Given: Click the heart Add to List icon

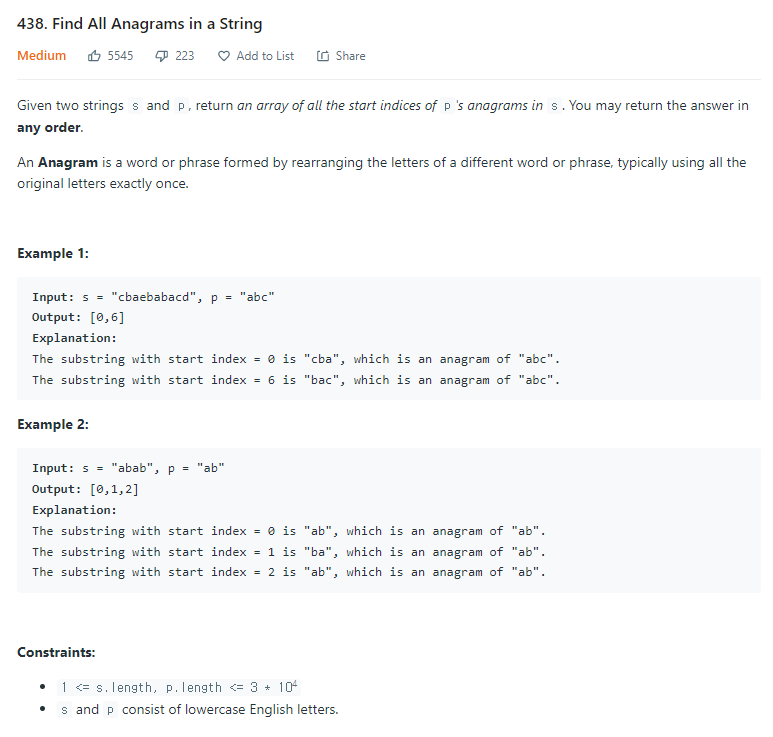Looking at the screenshot, I should (x=224, y=56).
